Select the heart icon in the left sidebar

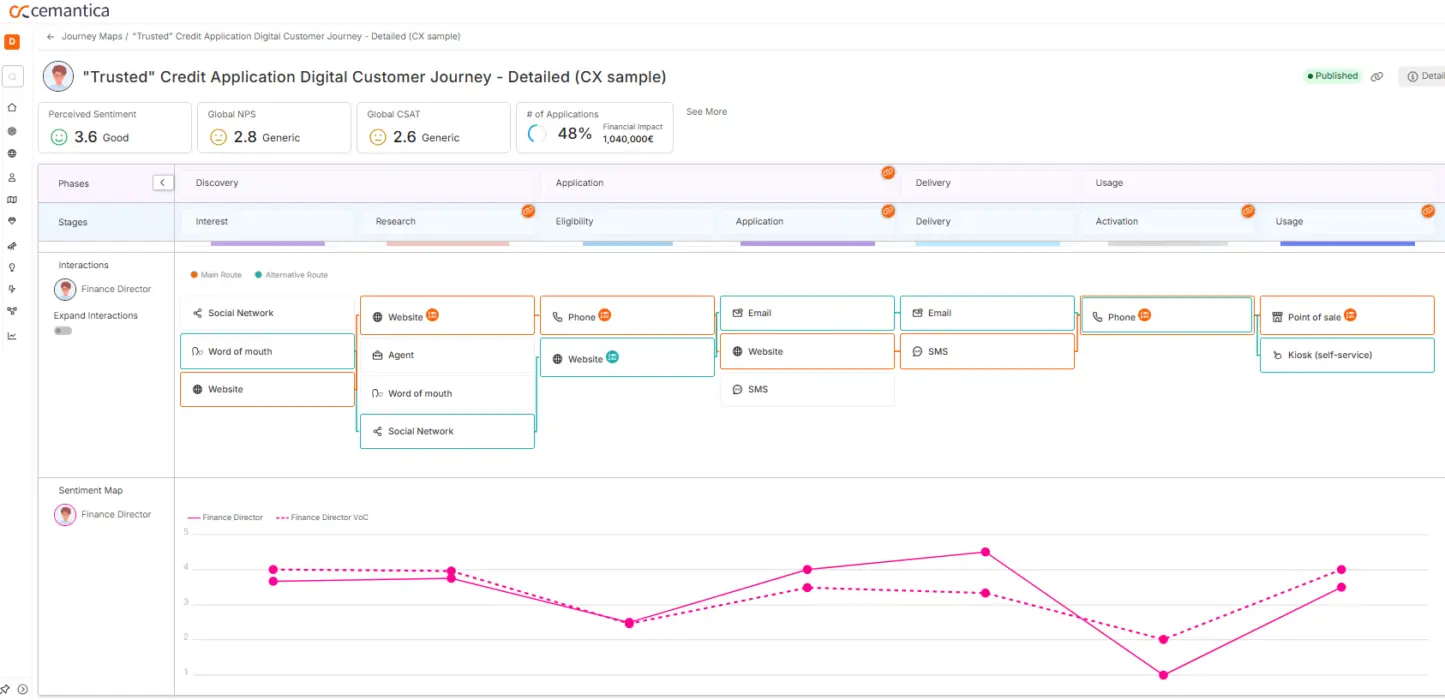click(x=12, y=222)
